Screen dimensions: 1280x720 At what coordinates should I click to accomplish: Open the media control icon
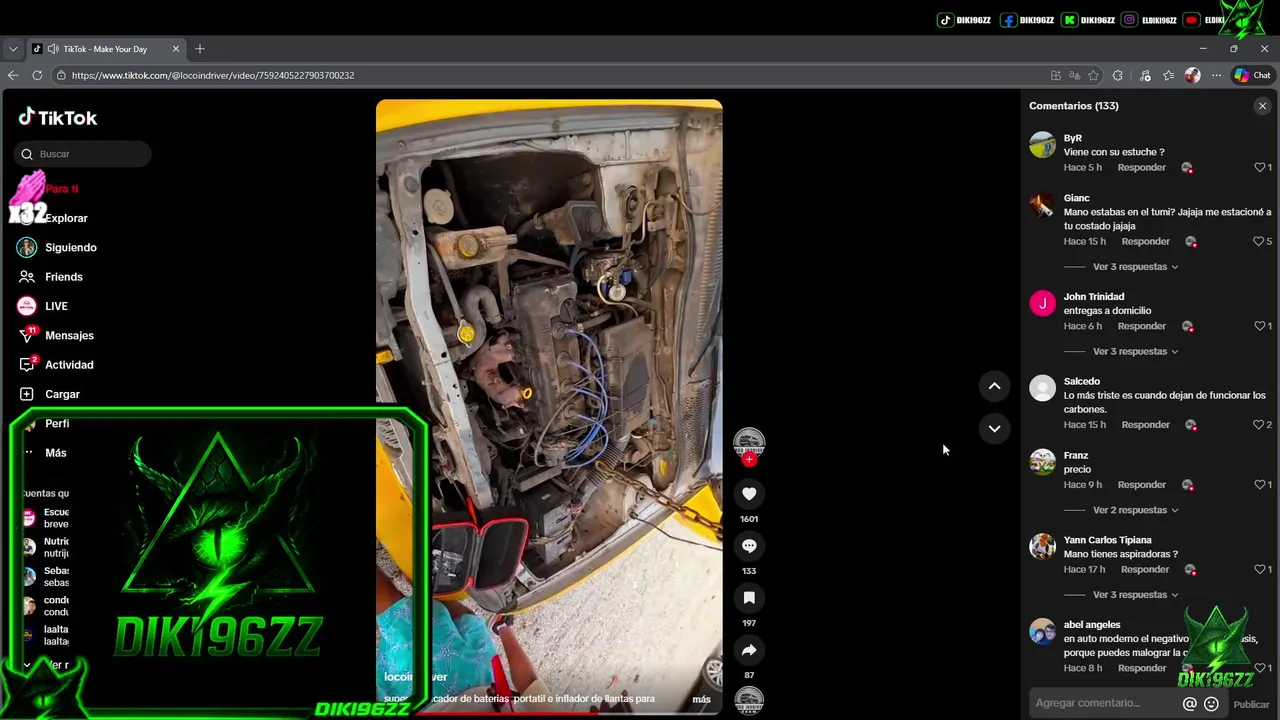(1145, 75)
